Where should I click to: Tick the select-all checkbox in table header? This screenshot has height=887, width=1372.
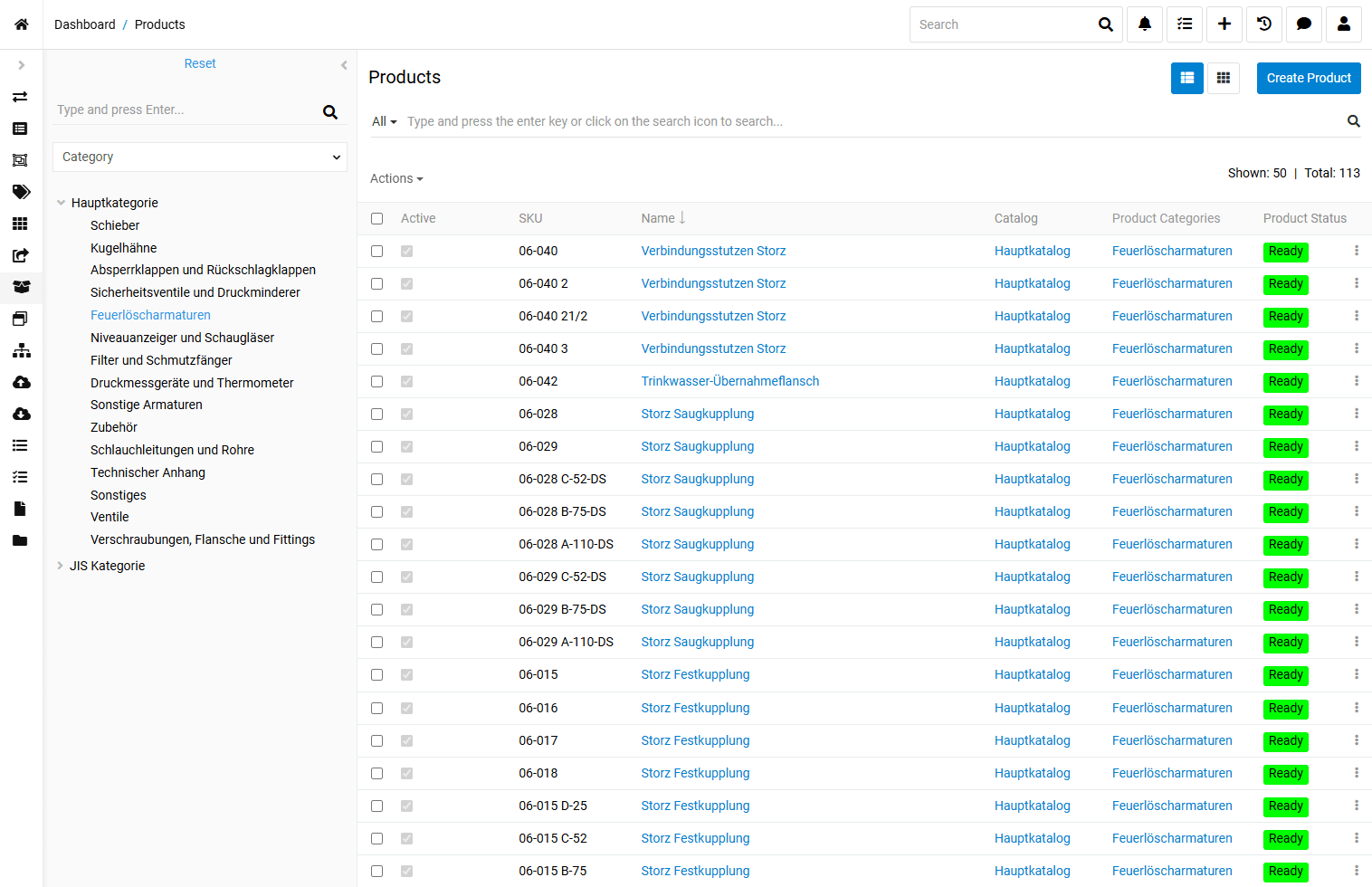(377, 218)
